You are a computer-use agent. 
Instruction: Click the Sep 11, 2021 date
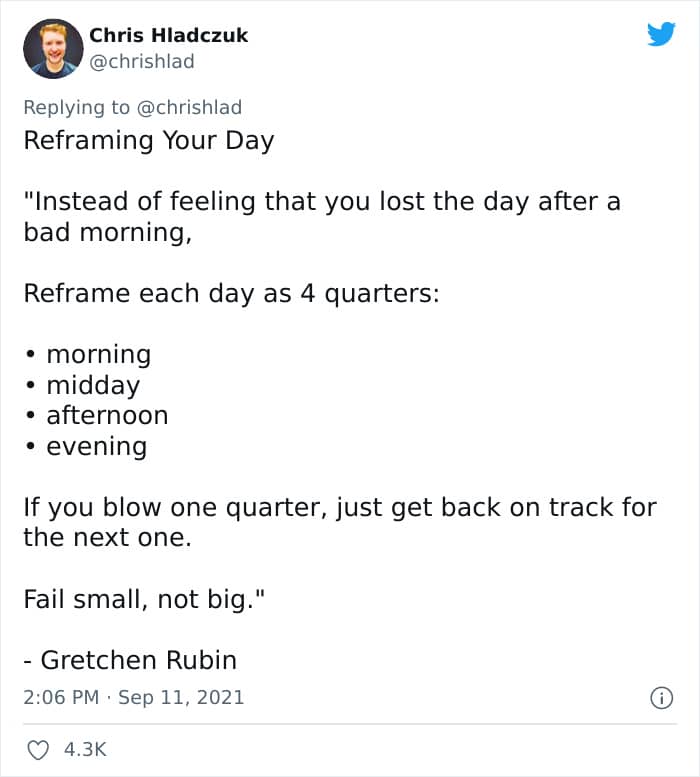pos(181,697)
